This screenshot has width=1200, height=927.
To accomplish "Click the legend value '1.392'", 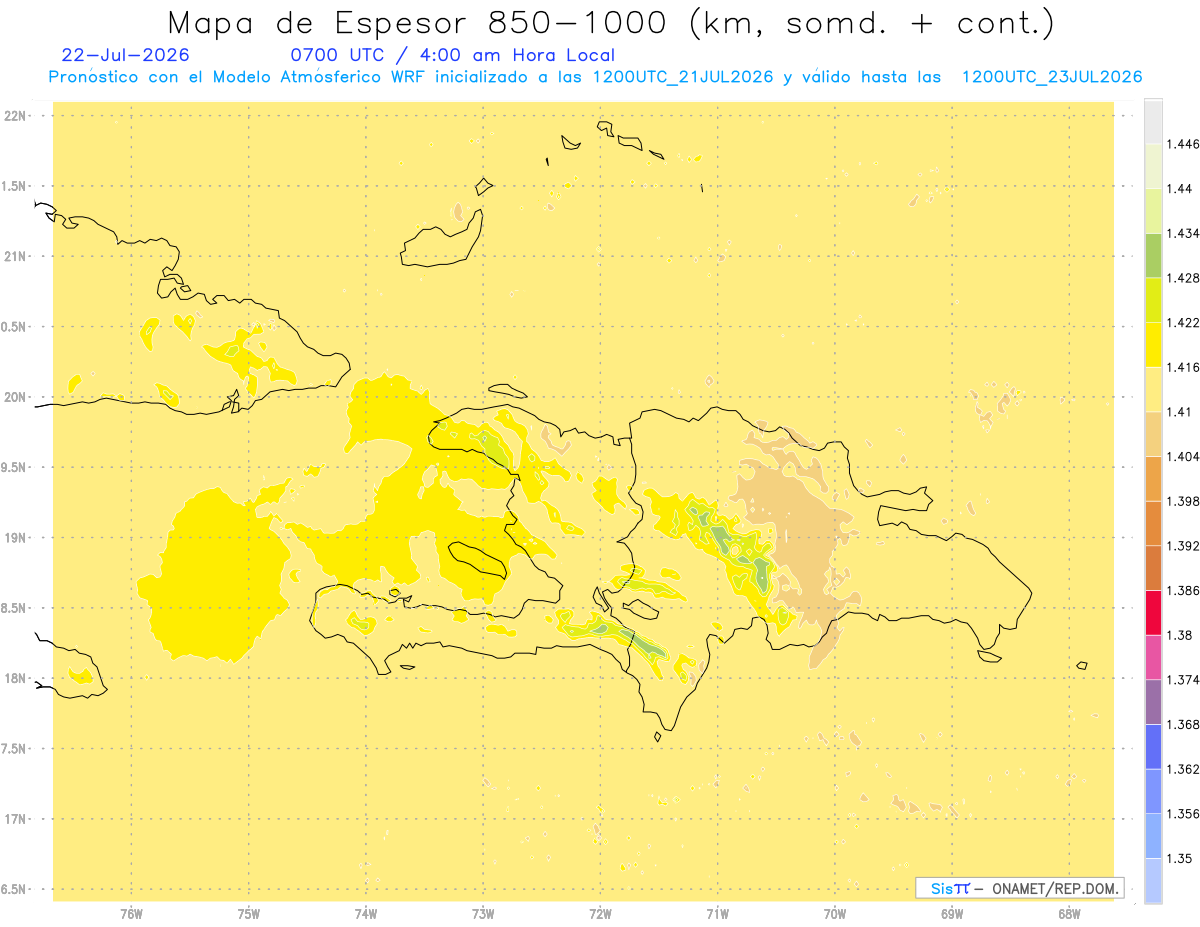I will pos(1183,546).
